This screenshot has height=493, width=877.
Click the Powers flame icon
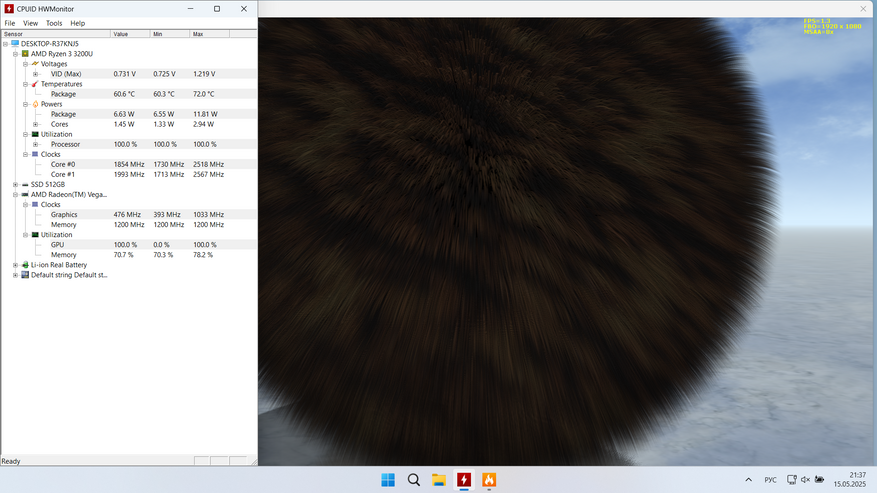coord(35,104)
